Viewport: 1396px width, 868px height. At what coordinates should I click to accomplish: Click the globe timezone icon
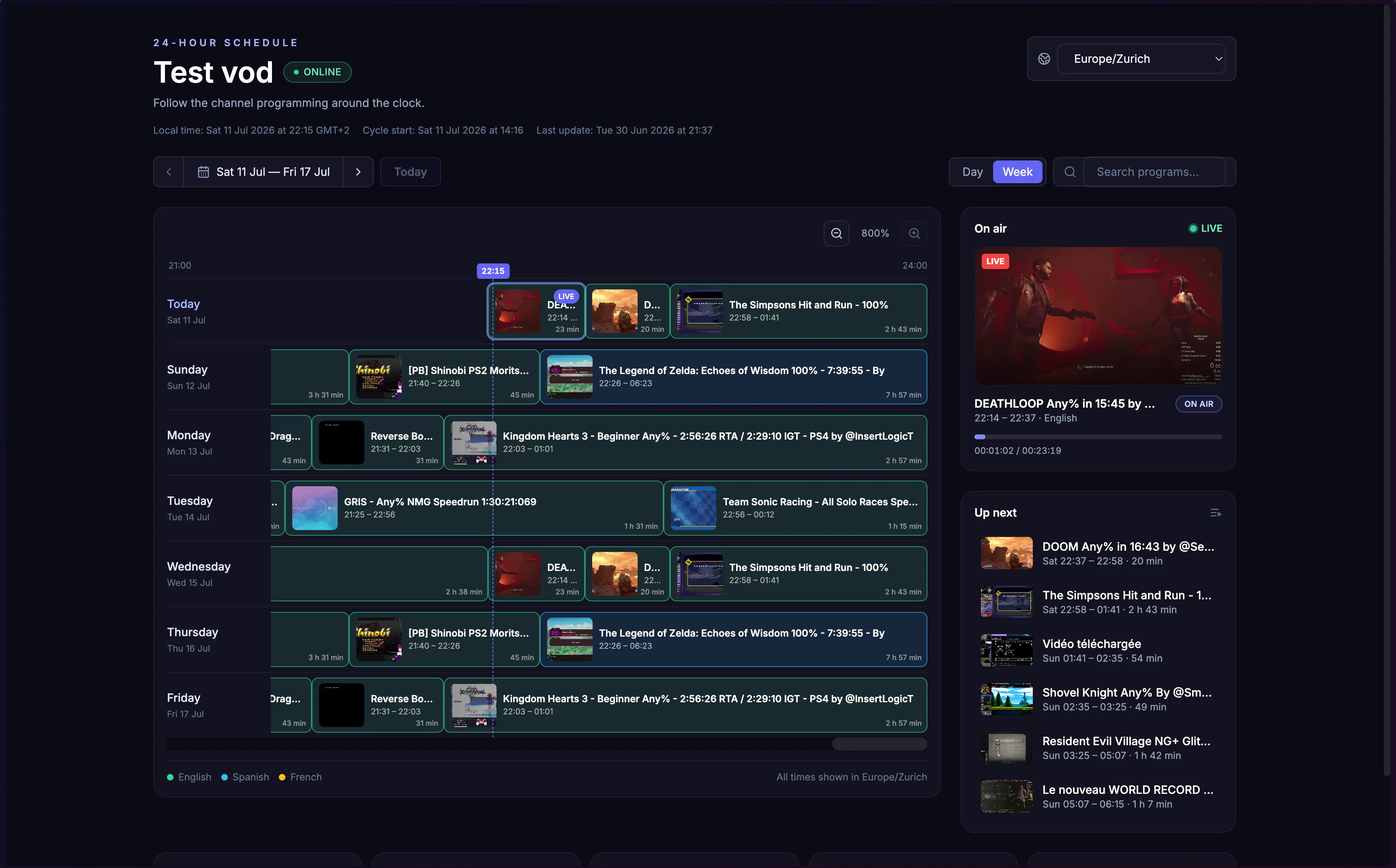click(1044, 58)
